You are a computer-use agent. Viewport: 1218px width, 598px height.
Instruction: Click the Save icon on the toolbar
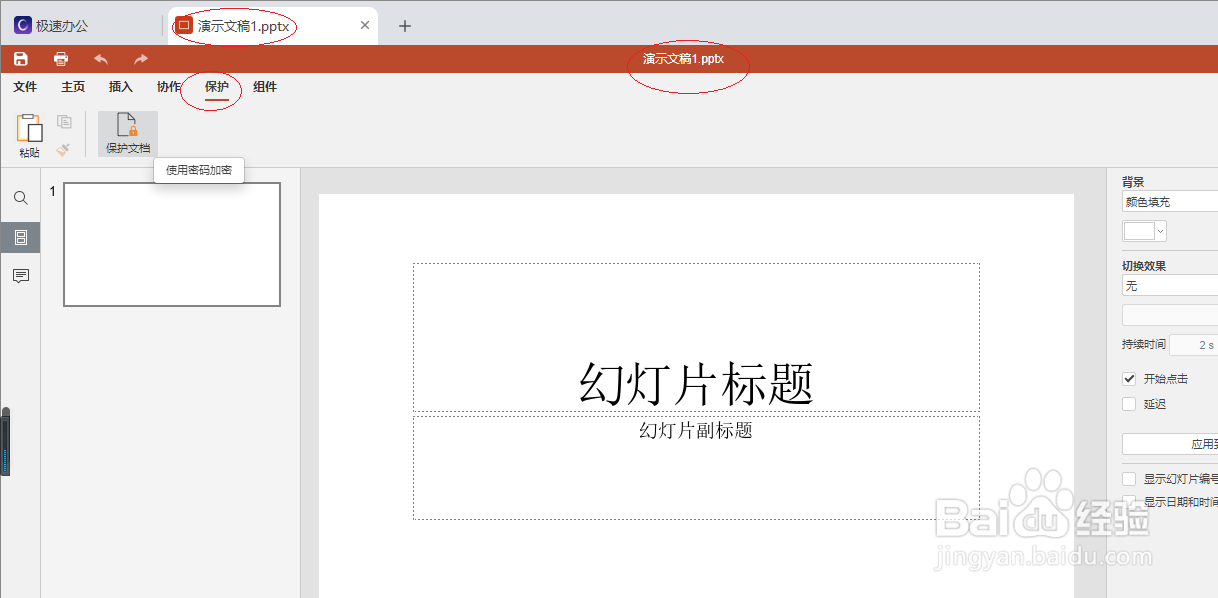(x=20, y=58)
